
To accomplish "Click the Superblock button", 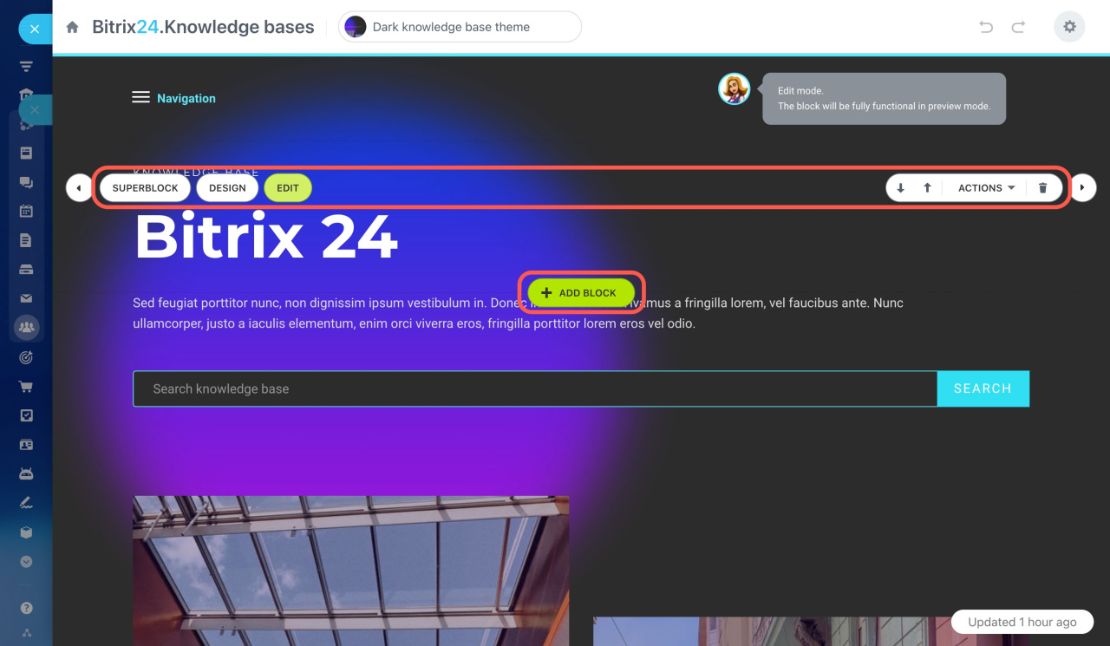I will 145,188.
